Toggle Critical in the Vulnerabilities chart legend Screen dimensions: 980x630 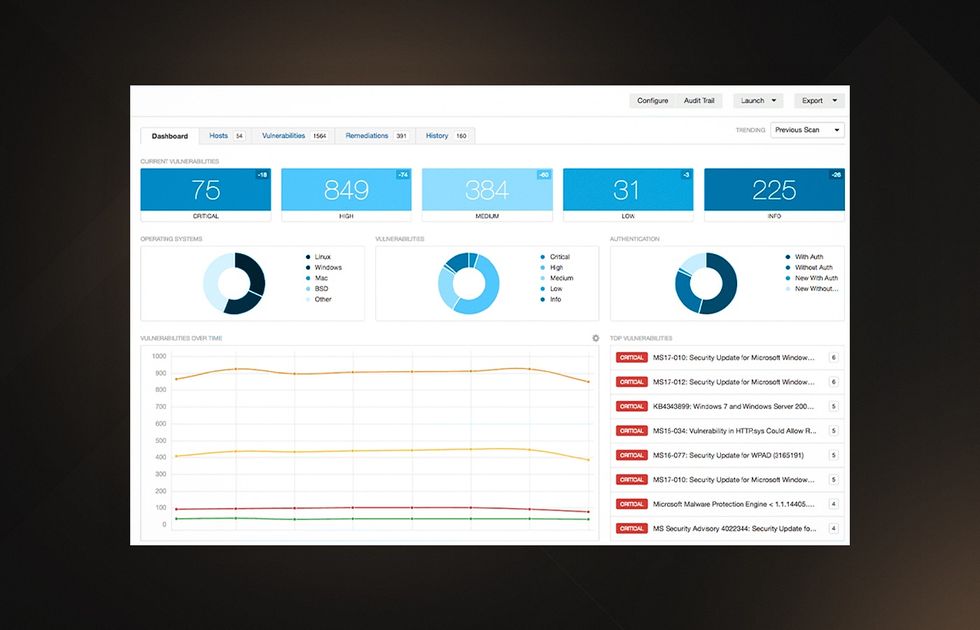pos(560,257)
